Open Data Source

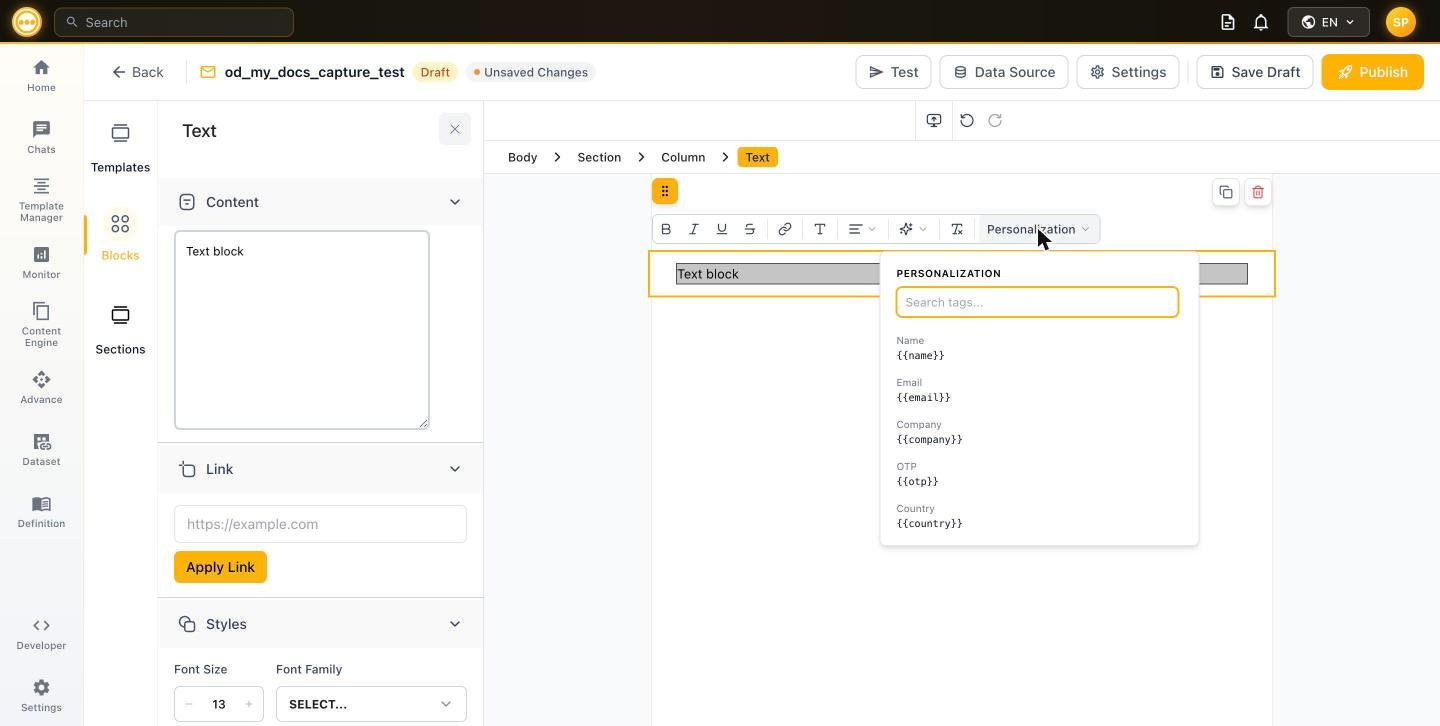click(x=1004, y=72)
